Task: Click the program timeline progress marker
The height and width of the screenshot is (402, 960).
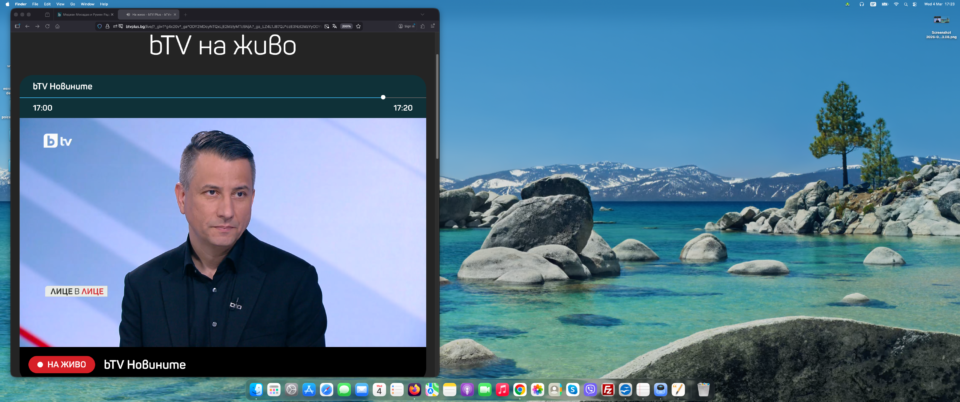Action: pos(383,97)
